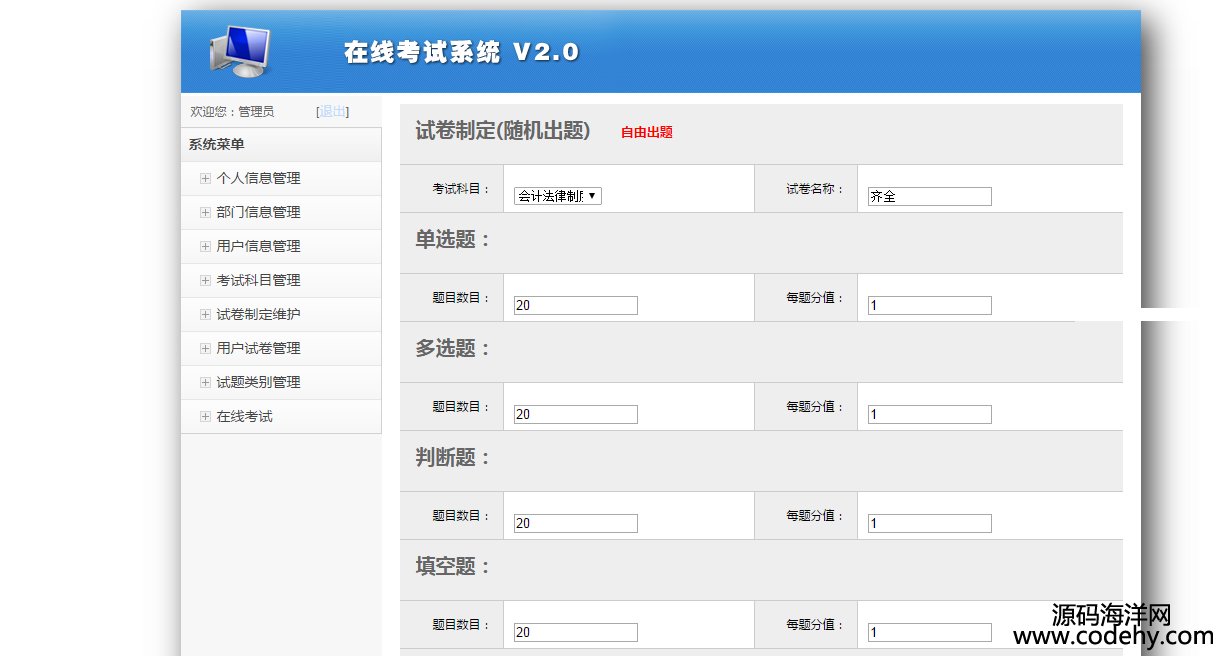Focus the 多选题 每题分值 input field
Image resolution: width=1218 pixels, height=656 pixels.
tap(929, 415)
